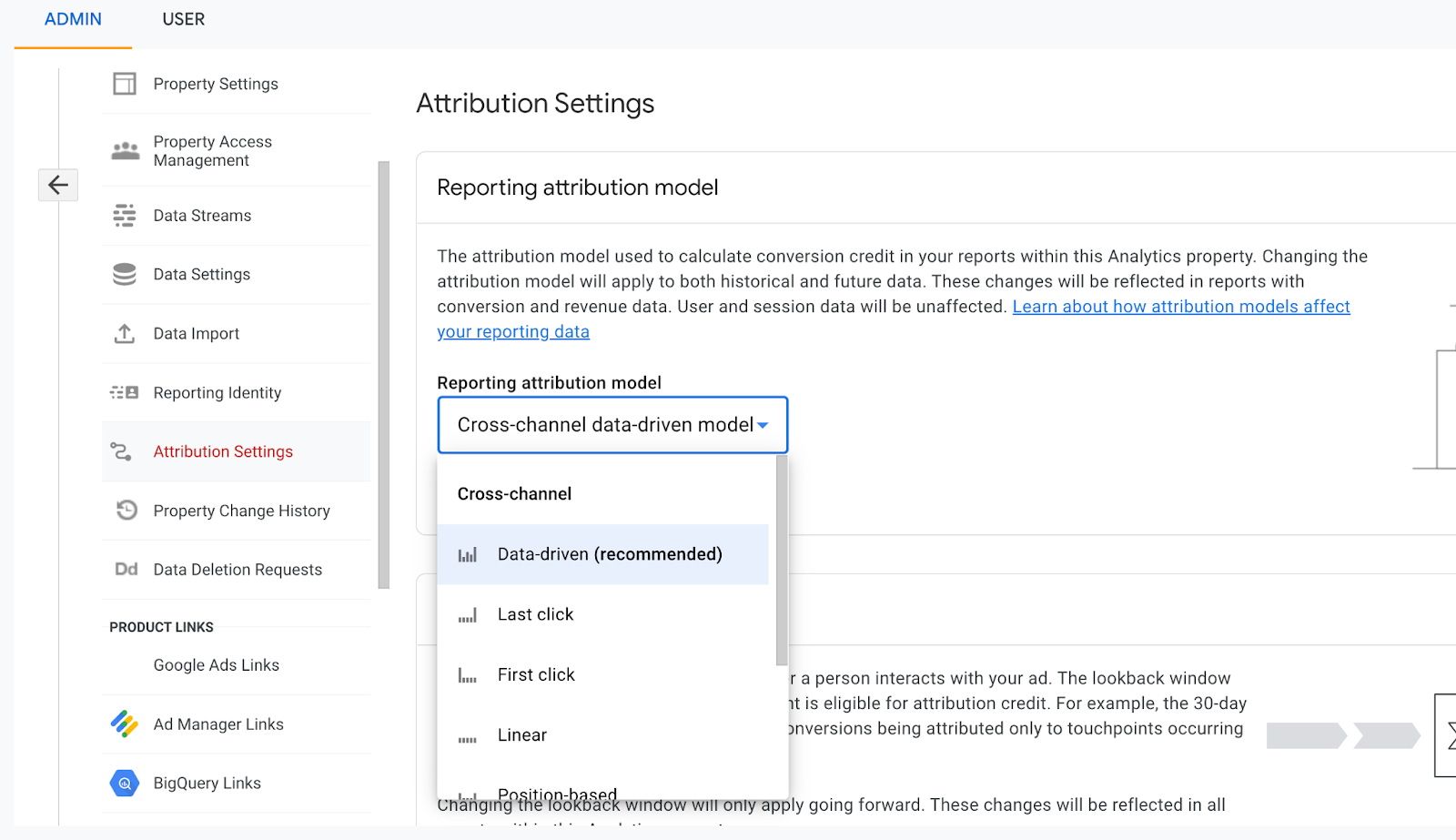Screen dimensions: 1456x840
Task: Select the Data Import upload icon
Action: (125, 333)
